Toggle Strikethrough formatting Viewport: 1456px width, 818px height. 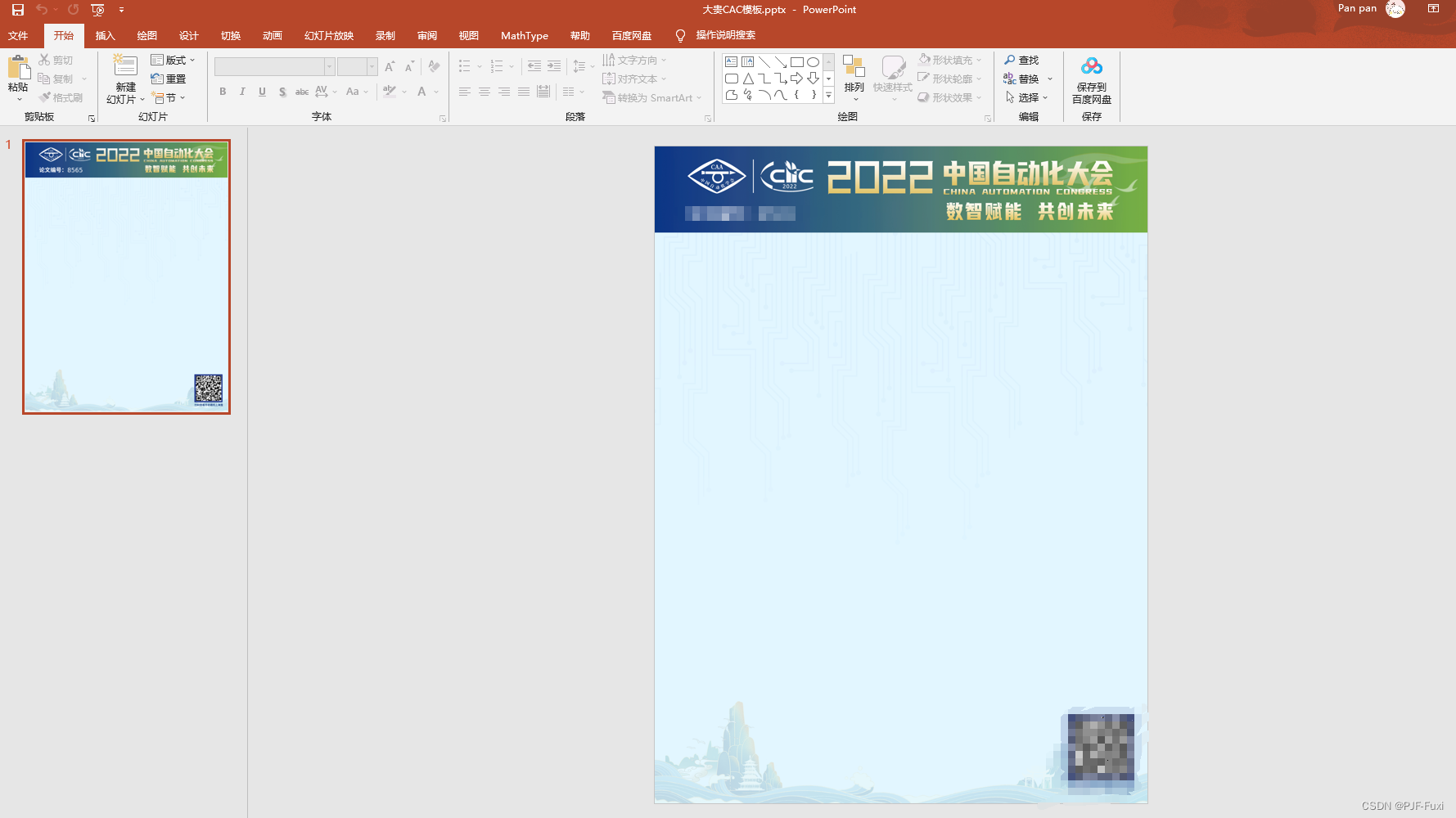coord(302,92)
